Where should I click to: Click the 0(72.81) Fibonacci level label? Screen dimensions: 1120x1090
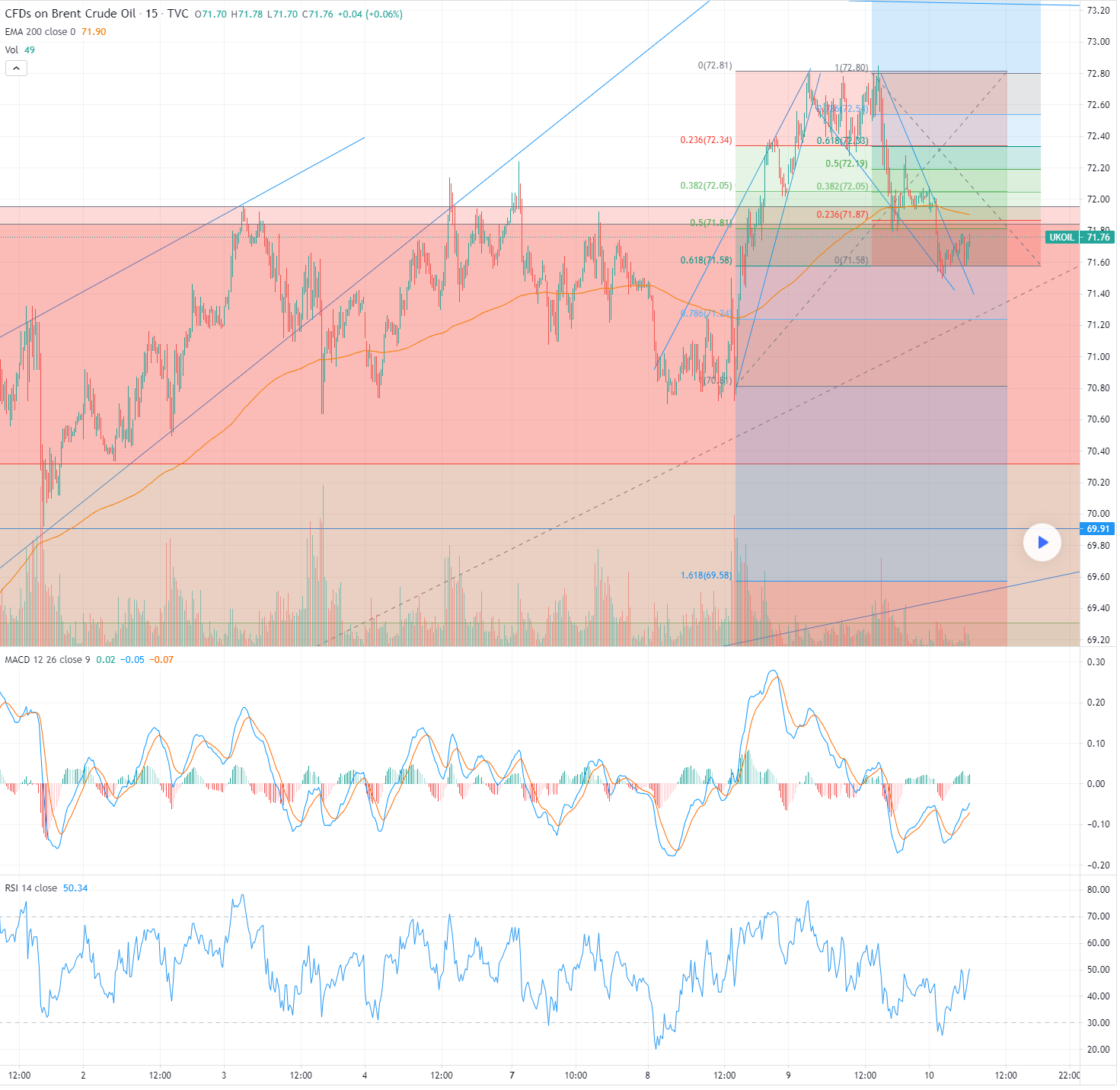point(714,65)
